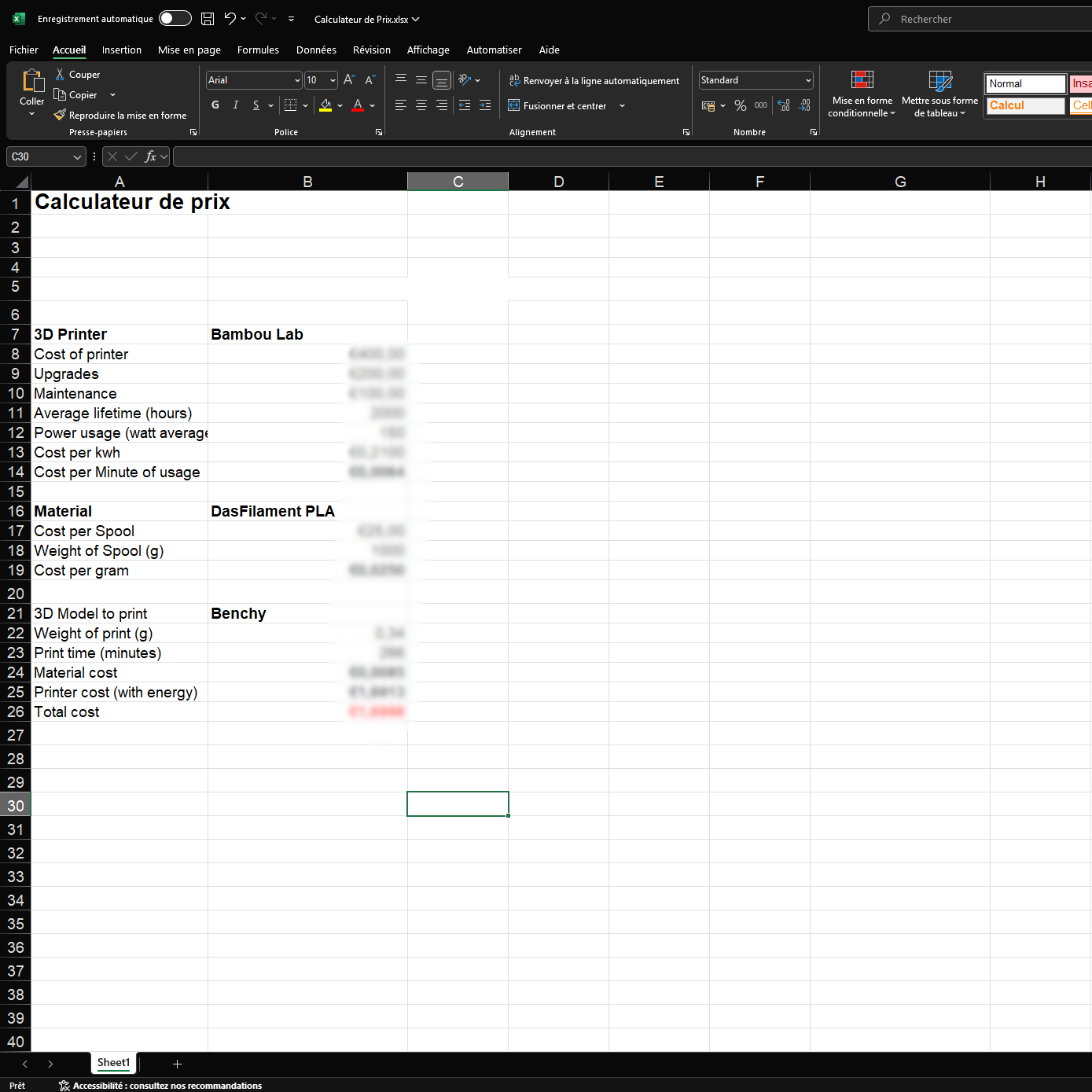Apply italic formatting with the I button
1092x1092 pixels.
click(x=235, y=105)
